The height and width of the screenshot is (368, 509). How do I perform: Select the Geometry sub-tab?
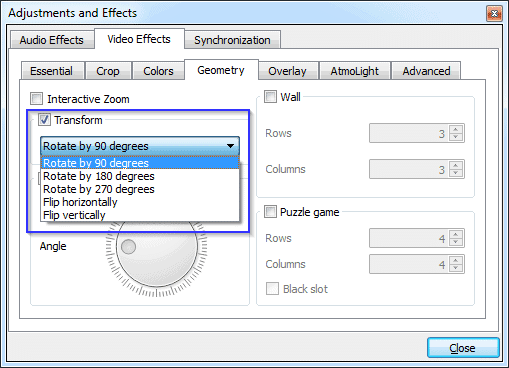tap(221, 70)
